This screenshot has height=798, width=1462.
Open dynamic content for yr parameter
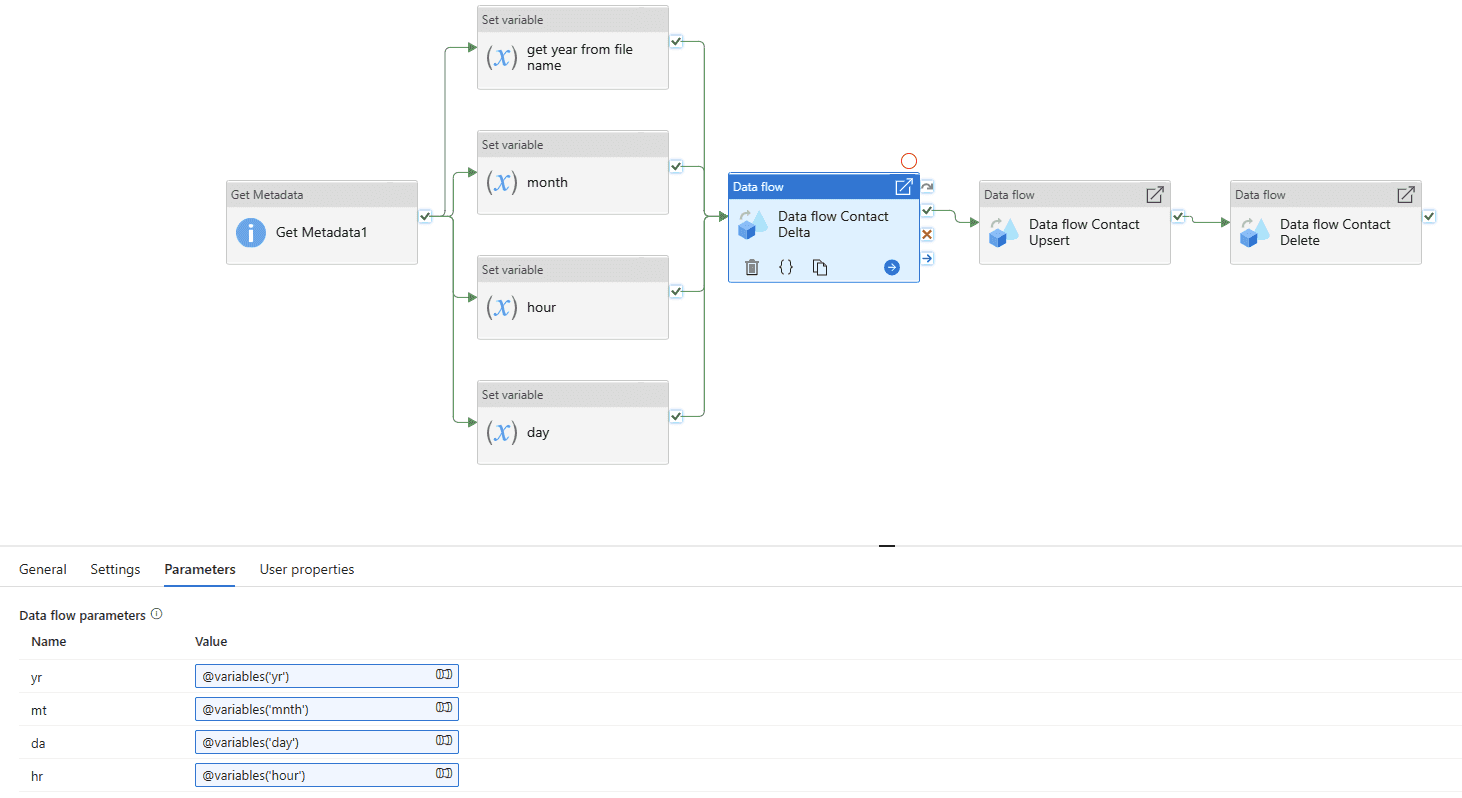tap(444, 675)
